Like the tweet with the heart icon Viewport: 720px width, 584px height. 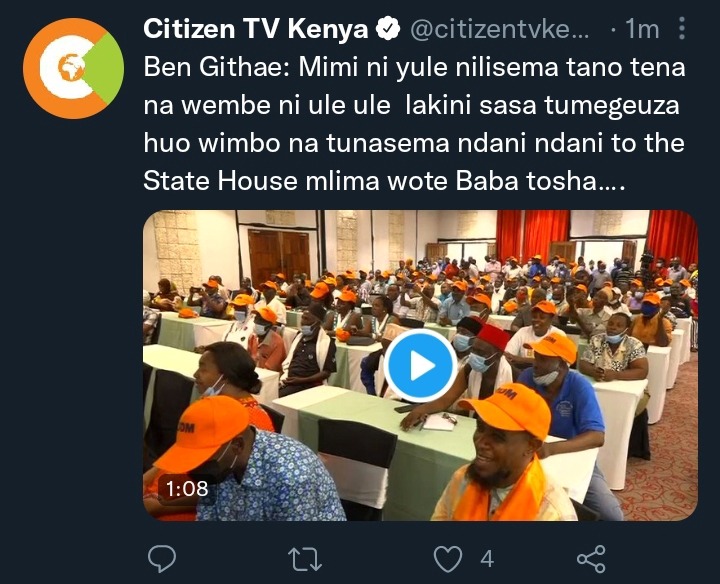pyautogui.click(x=448, y=559)
